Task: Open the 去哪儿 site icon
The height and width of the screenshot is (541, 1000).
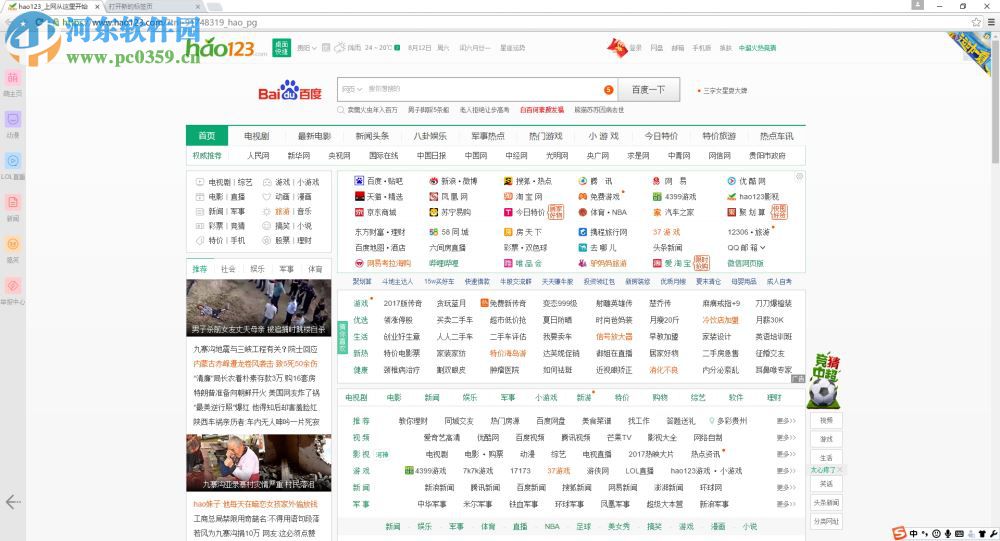Action: coord(583,248)
